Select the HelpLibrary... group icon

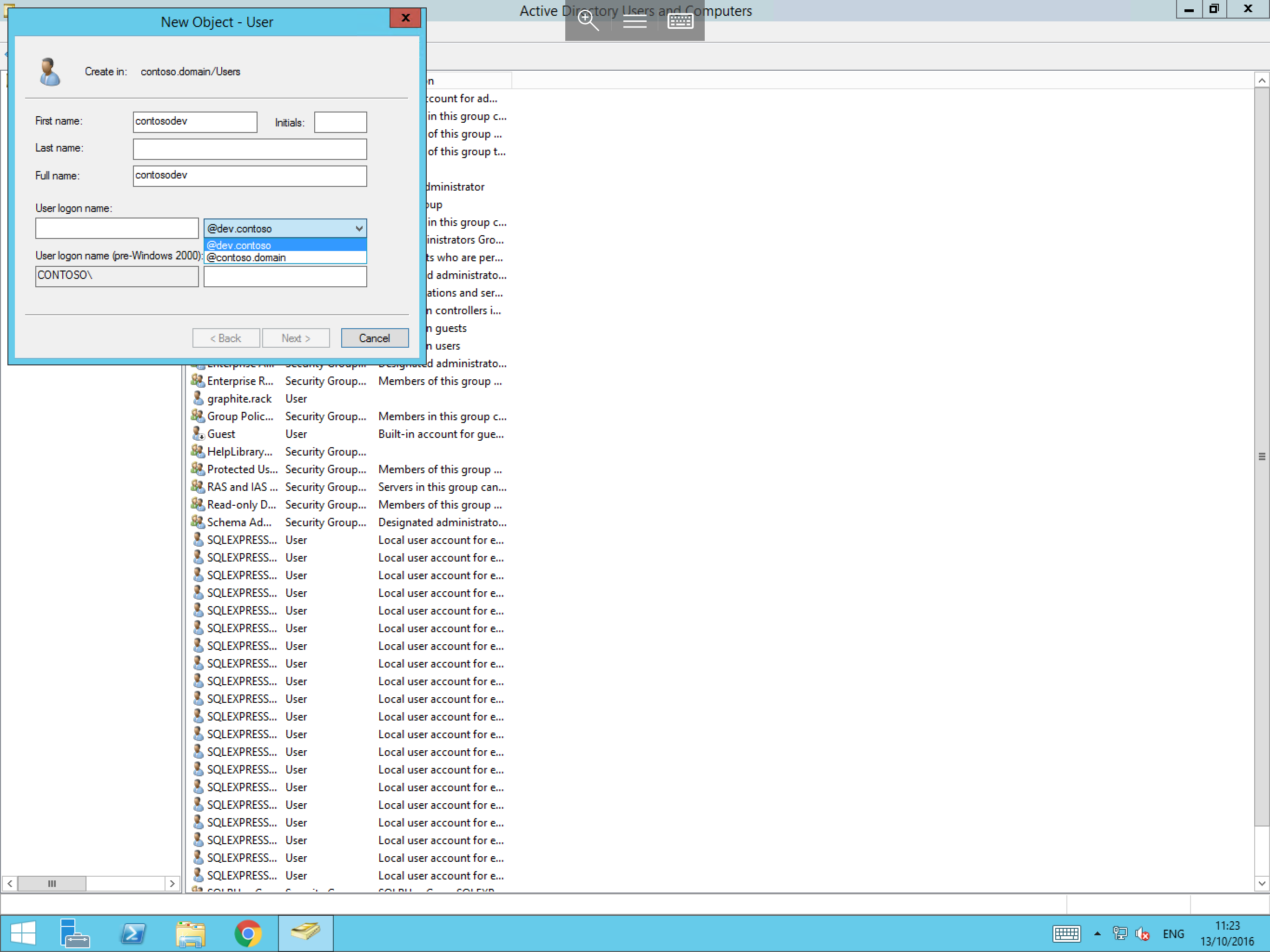[x=198, y=451]
